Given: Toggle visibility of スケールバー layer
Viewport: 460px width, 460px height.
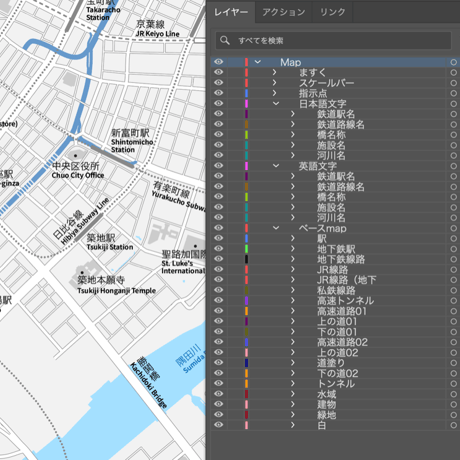Looking at the screenshot, I should [219, 82].
